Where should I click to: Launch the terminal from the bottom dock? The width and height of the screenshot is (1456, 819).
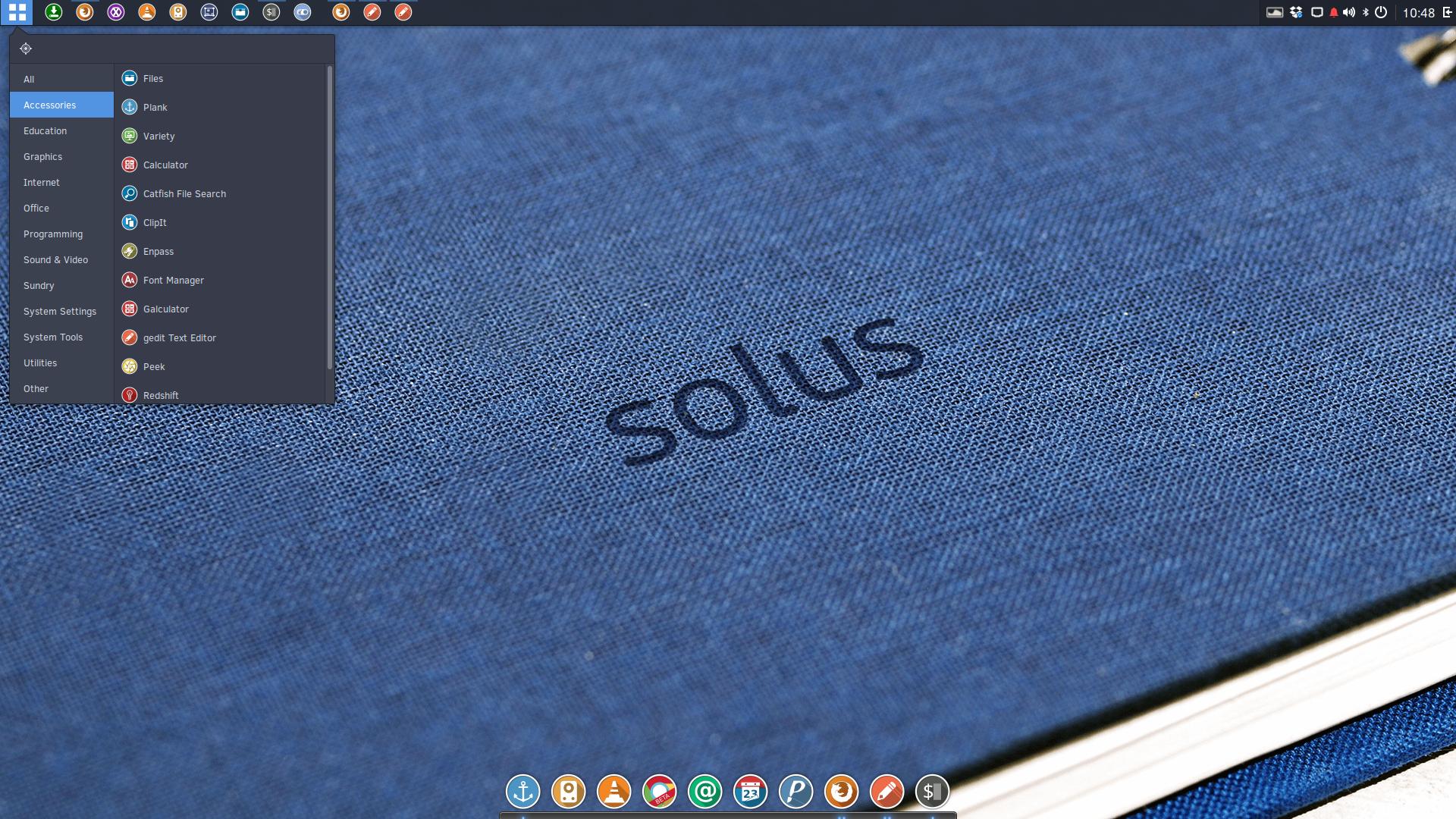pos(932,792)
